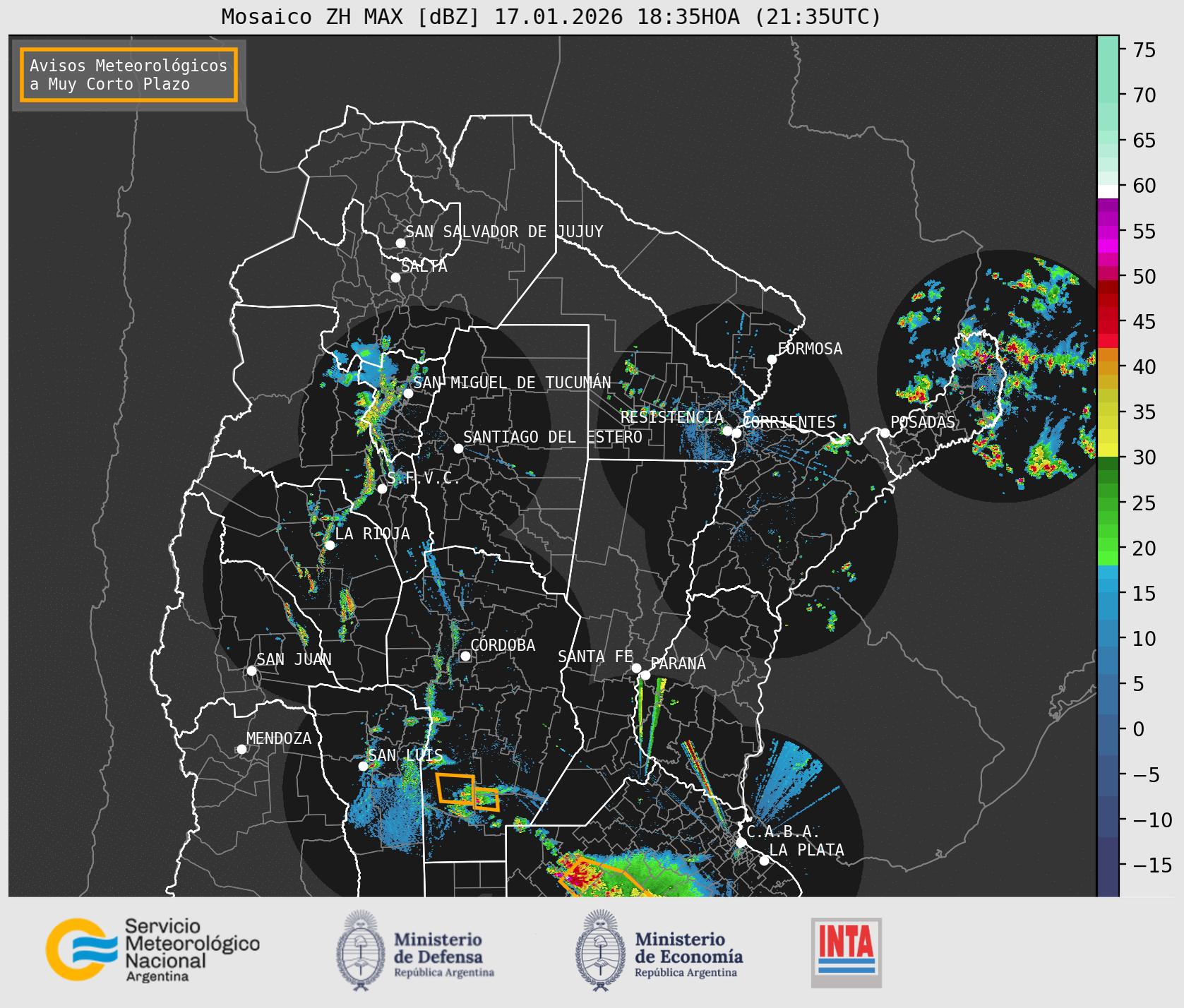Click the white 60 dBZ band on the color scale
This screenshot has height=1008, width=1184.
click(x=1108, y=191)
